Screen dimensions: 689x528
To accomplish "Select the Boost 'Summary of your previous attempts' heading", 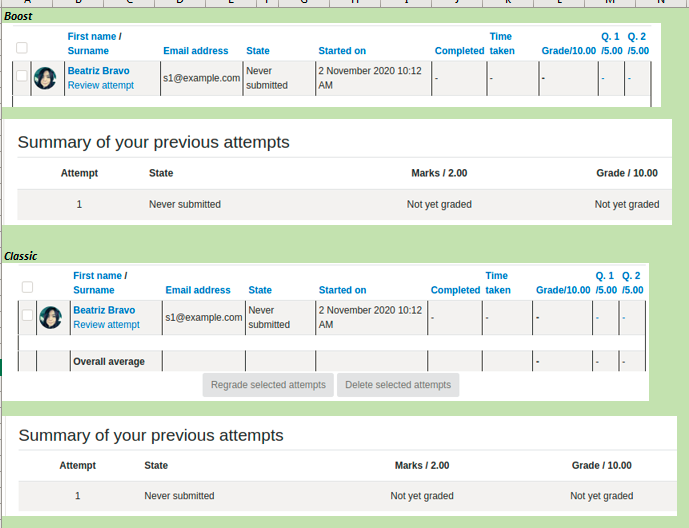I will (x=153, y=142).
